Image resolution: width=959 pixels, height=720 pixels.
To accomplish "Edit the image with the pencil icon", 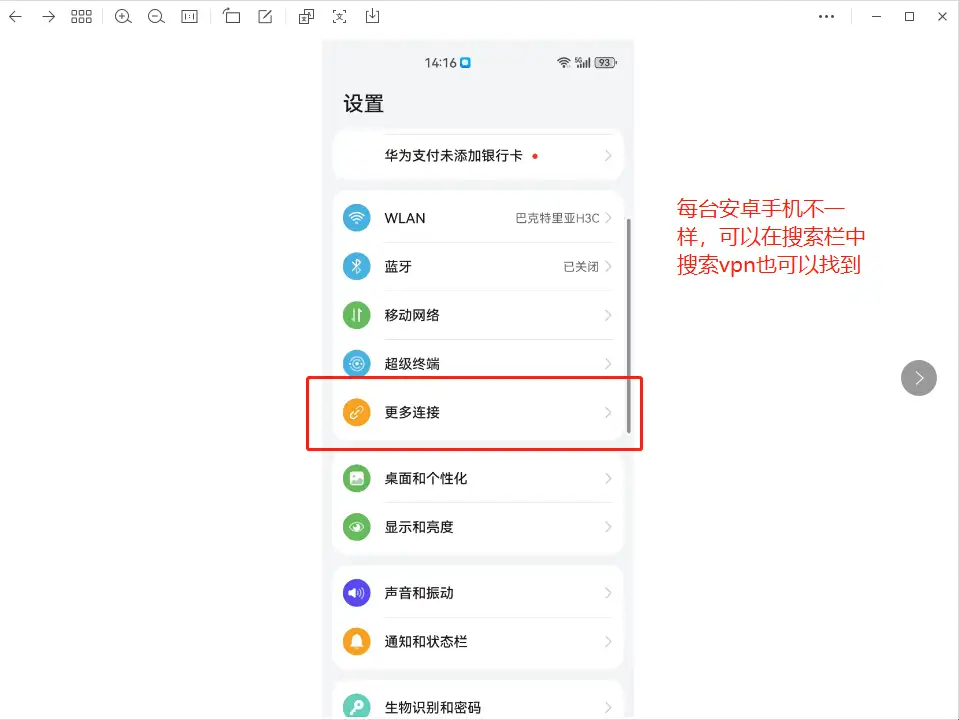I will tap(265, 16).
